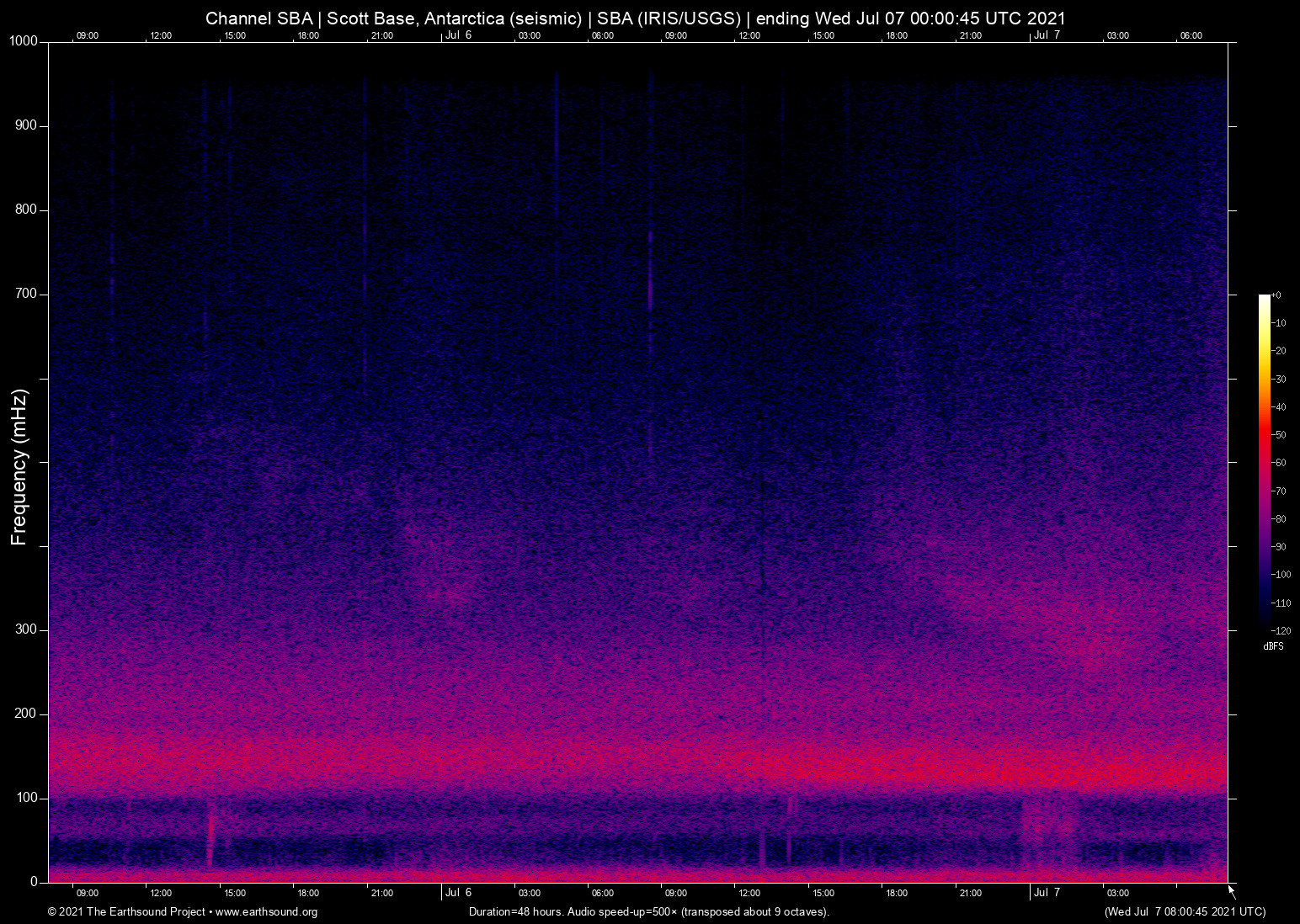Screen dimensions: 1300x924
Task: Select Jul 7 label on bottom time axis
Action: point(1047,893)
